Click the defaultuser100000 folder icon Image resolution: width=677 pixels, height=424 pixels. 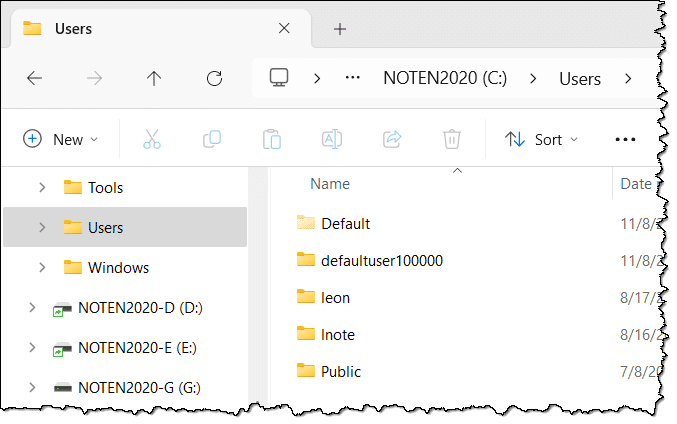(306, 260)
